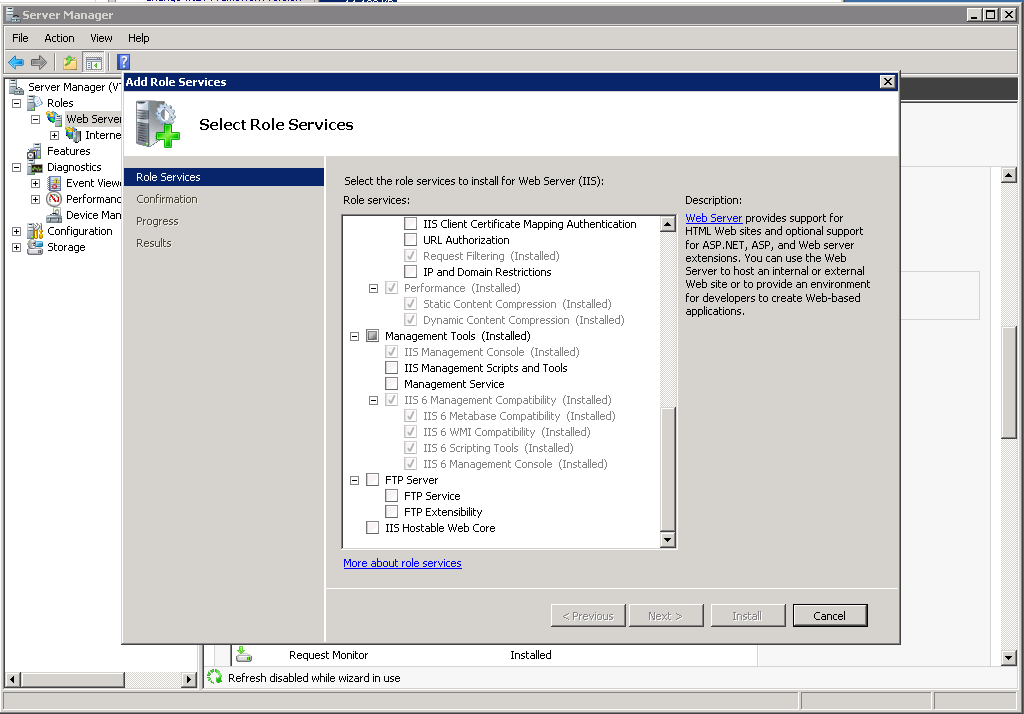Image resolution: width=1024 pixels, height=714 pixels.
Task: Enable the Management Service checkbox
Action: [391, 384]
